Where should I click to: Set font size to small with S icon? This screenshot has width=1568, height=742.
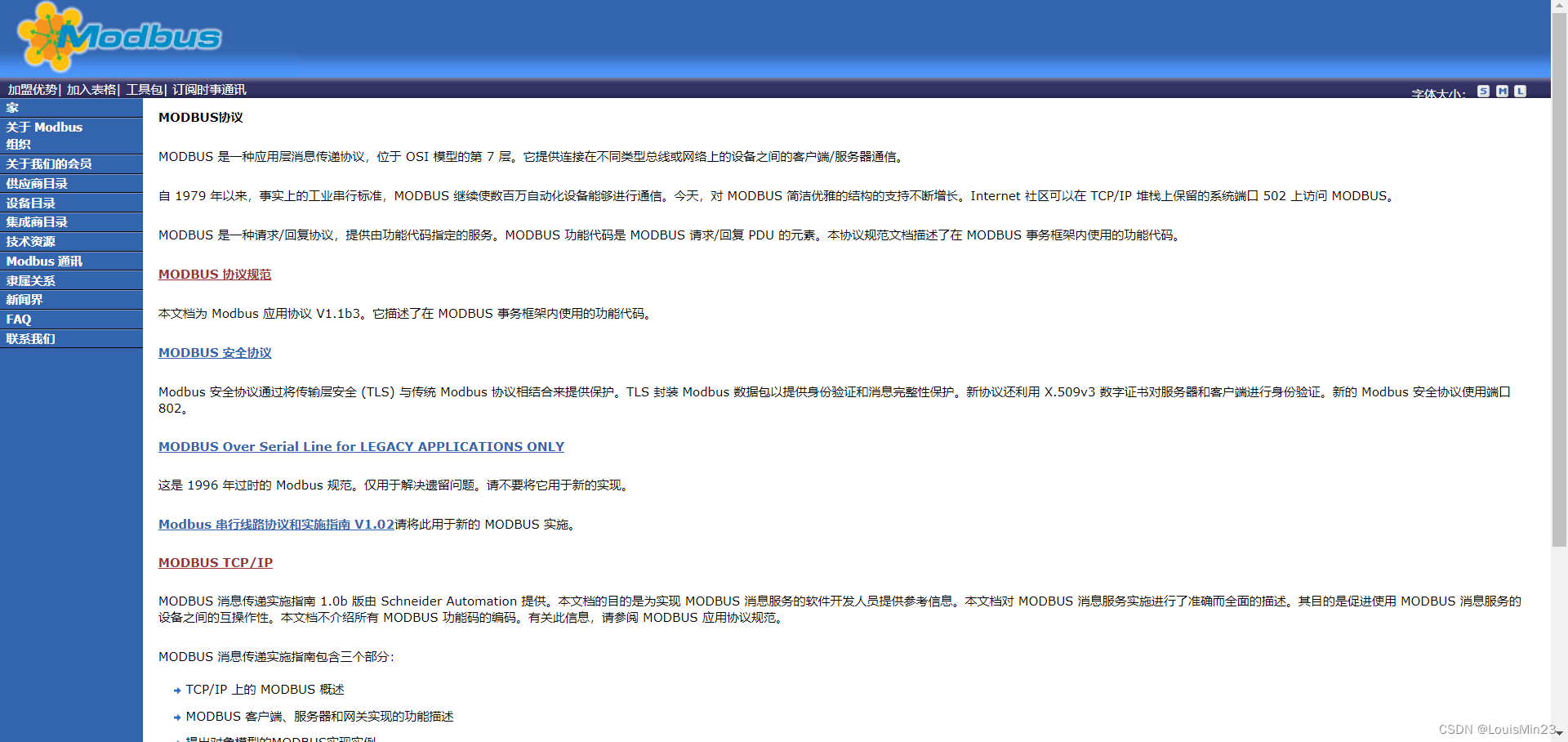point(1484,91)
